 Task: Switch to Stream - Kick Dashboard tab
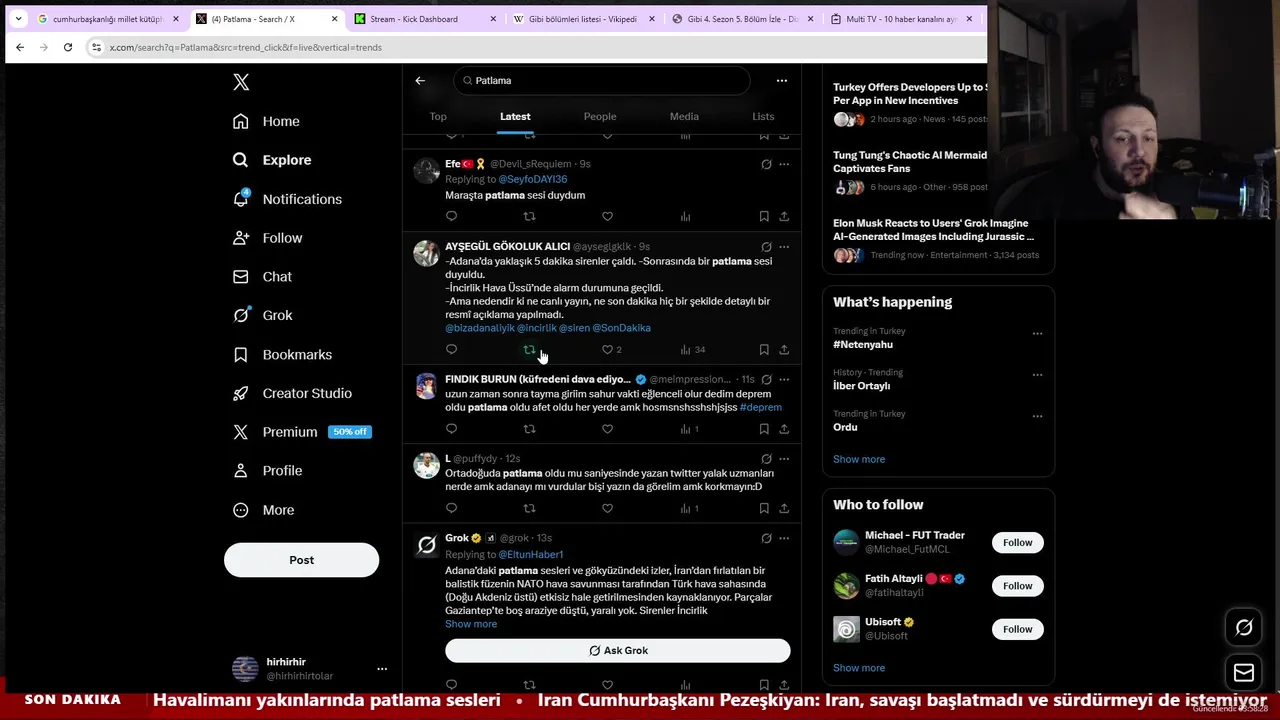(x=425, y=19)
